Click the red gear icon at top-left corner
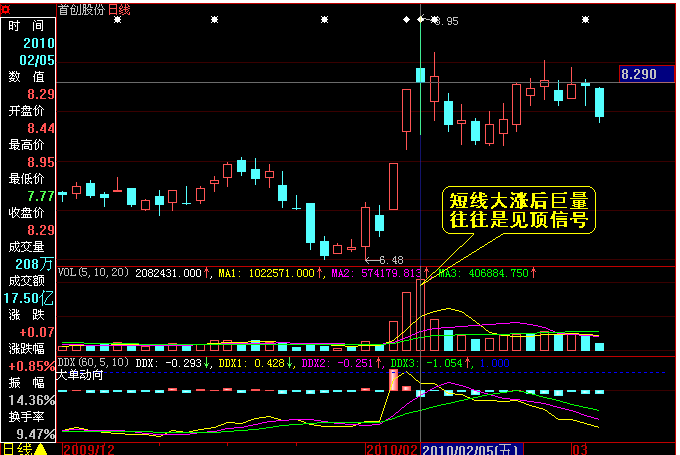Screen dimensions: 680x455 [5, 9]
